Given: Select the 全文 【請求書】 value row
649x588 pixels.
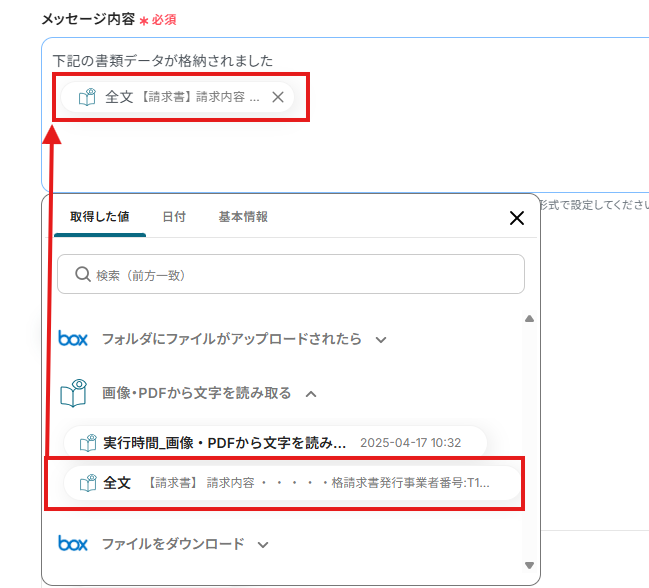Looking at the screenshot, I should point(292,483).
